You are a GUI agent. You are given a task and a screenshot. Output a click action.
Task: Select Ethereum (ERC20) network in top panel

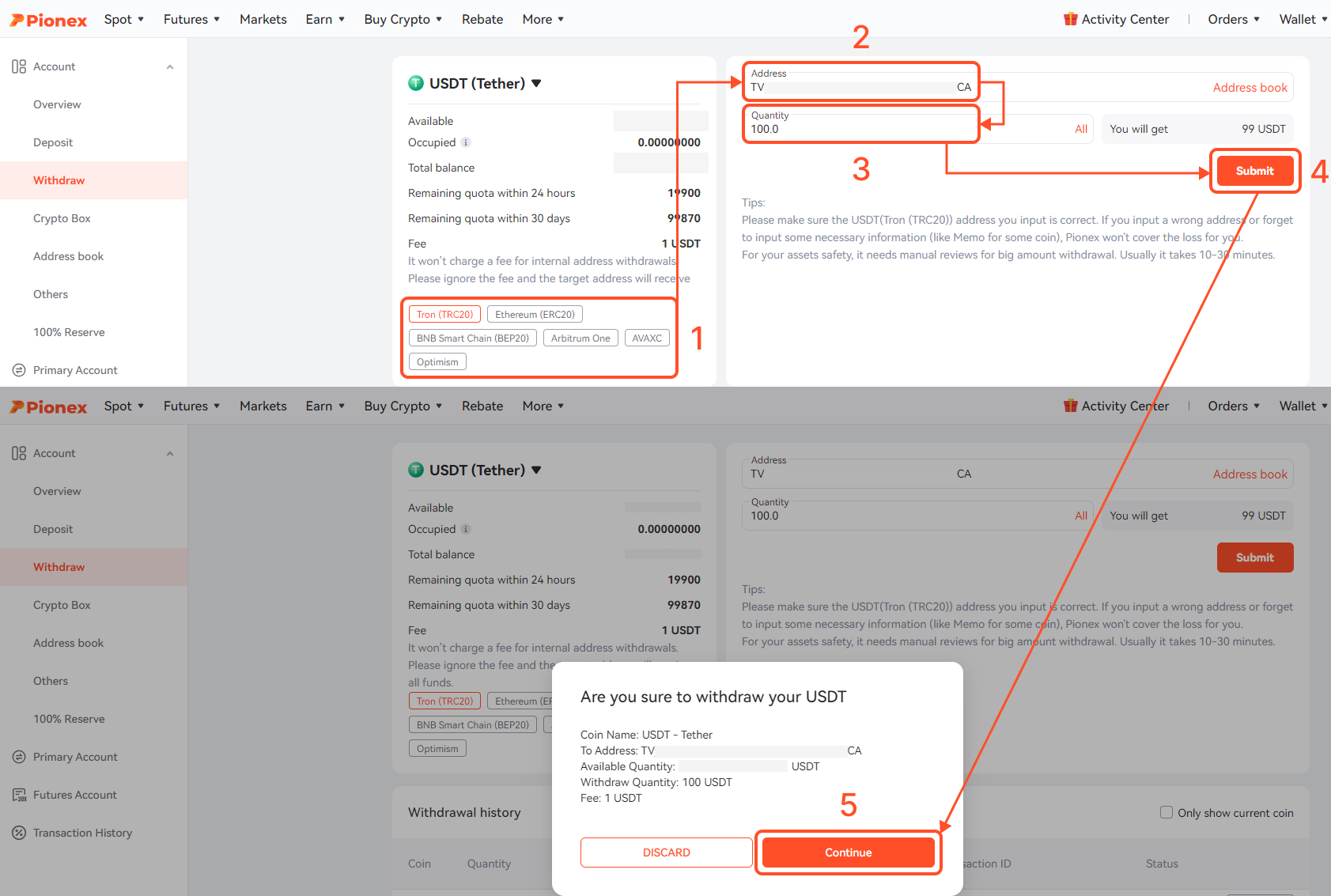click(535, 314)
